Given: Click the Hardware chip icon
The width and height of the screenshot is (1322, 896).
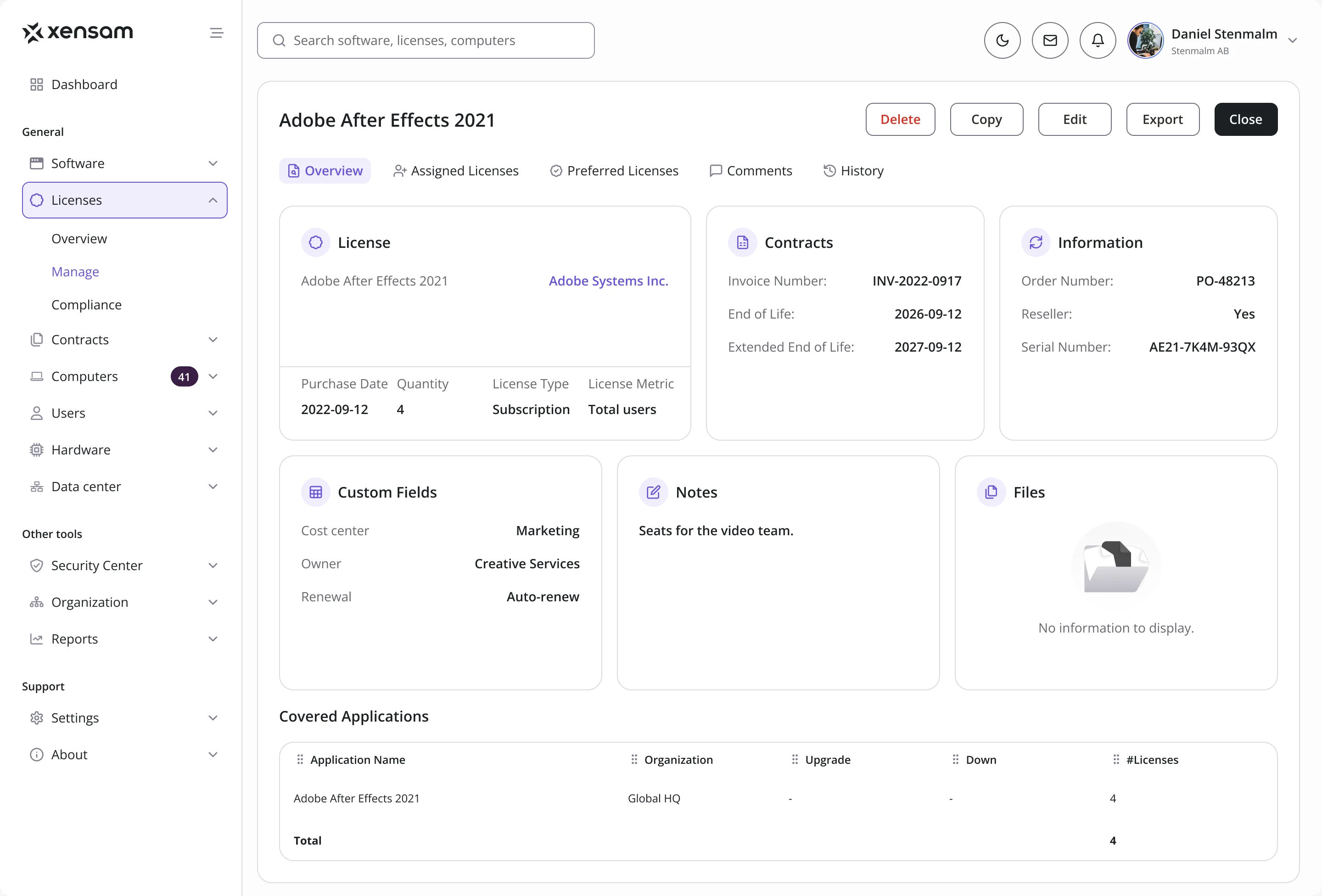Looking at the screenshot, I should 36,450.
